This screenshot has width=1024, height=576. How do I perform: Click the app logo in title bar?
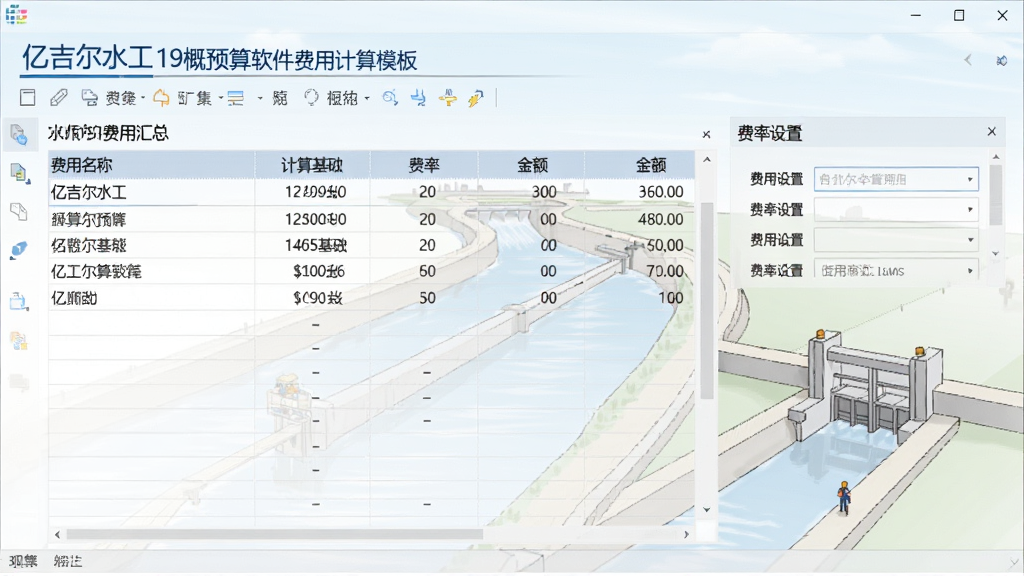[17, 14]
